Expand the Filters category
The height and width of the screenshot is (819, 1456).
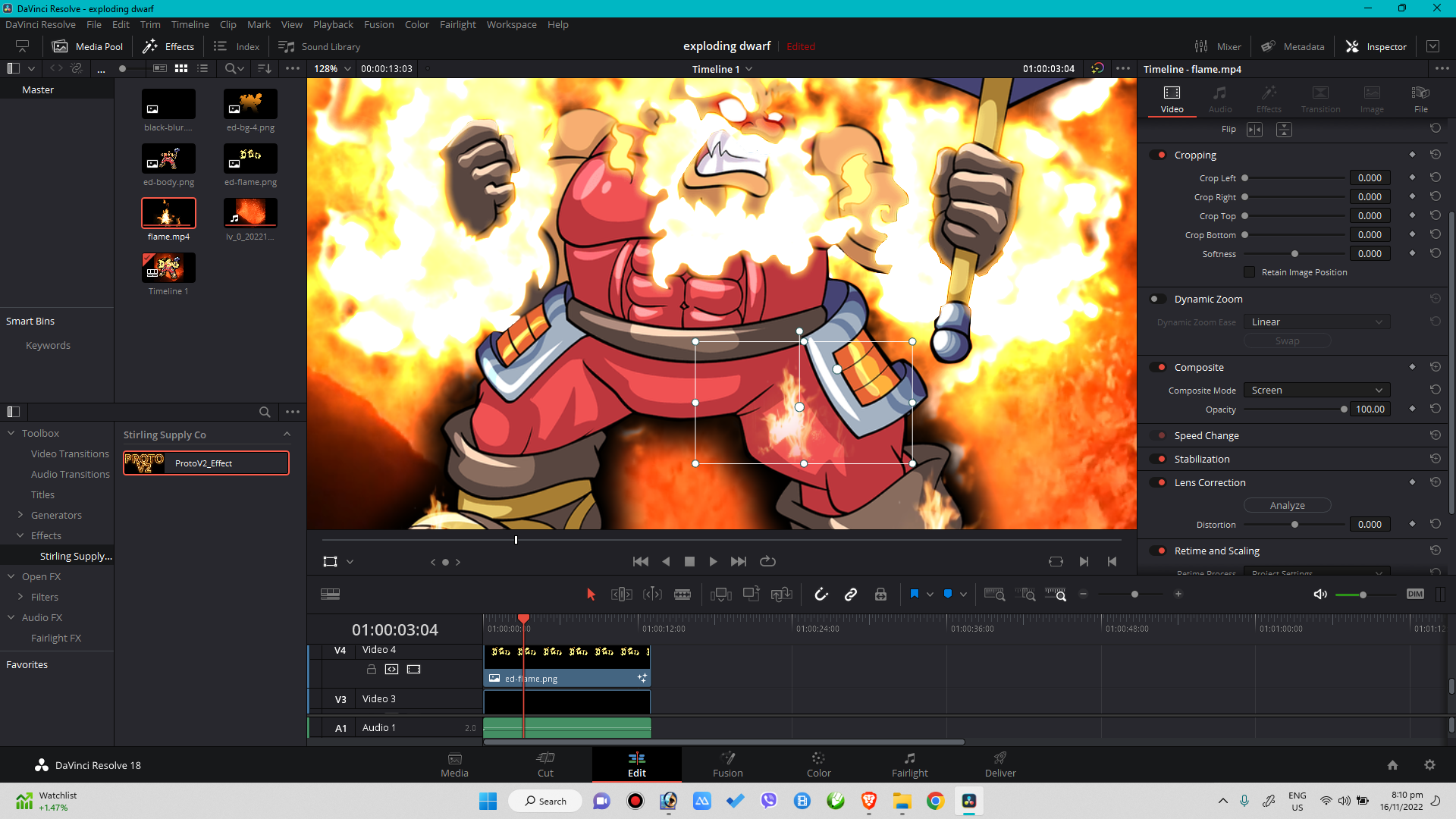click(20, 597)
